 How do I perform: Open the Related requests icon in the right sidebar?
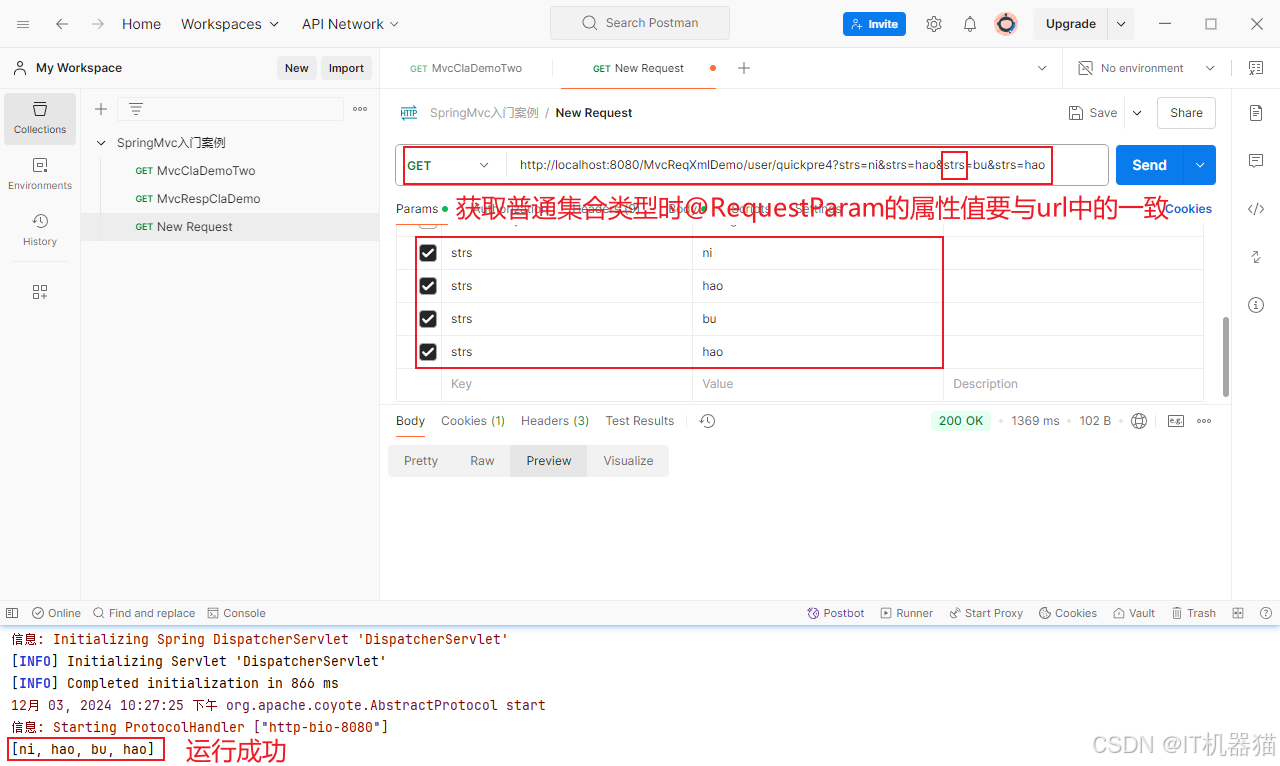[1256, 257]
